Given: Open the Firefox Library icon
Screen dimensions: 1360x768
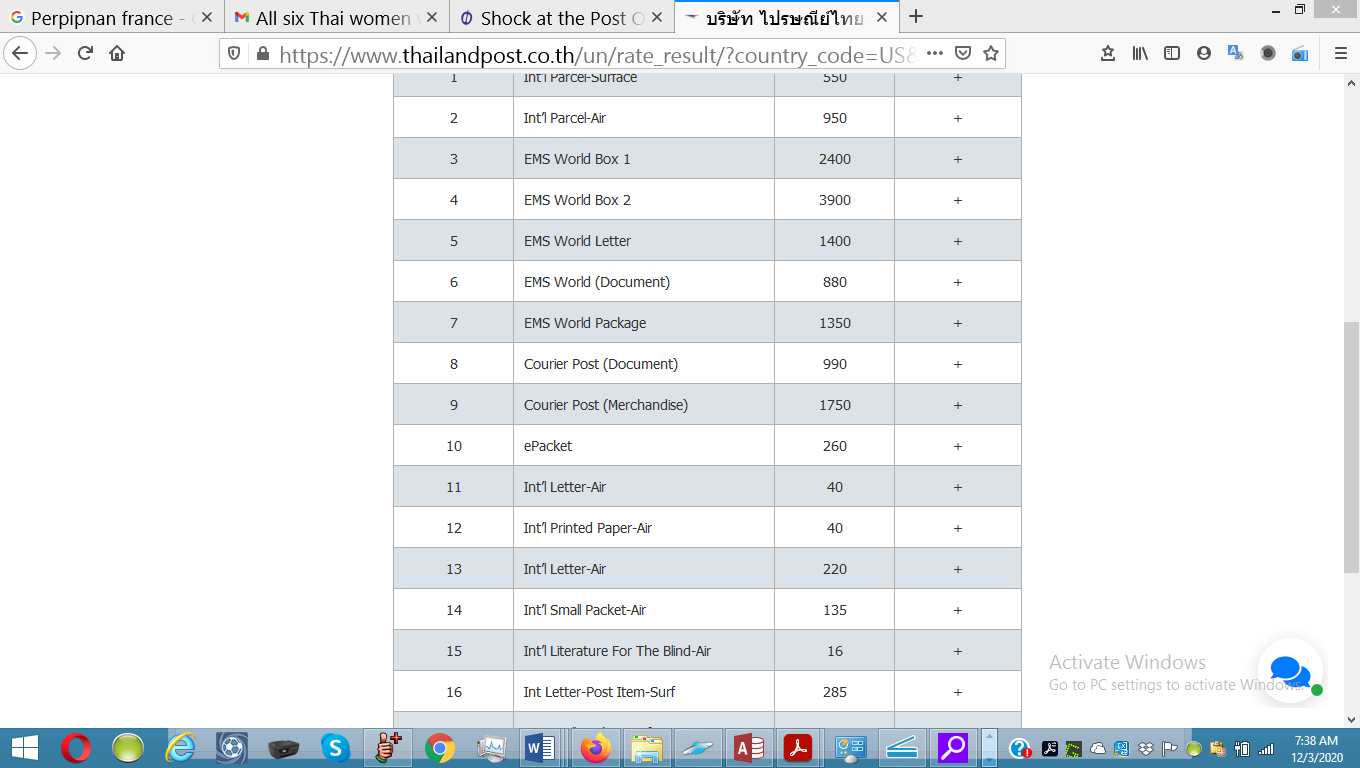Looking at the screenshot, I should point(1140,54).
